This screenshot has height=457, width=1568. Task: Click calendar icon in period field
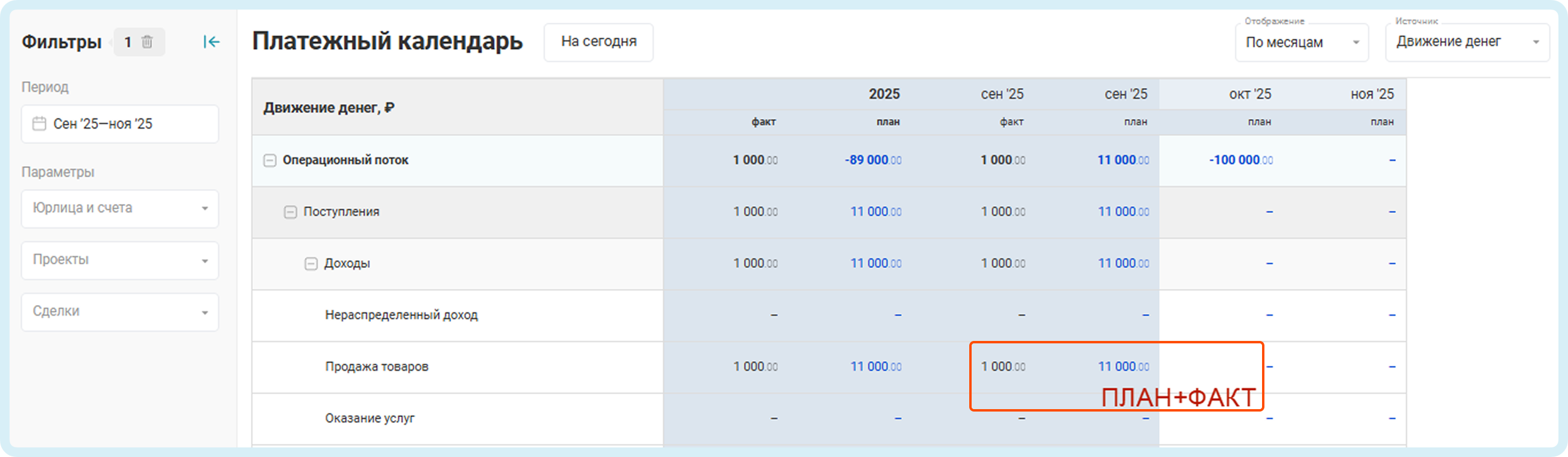39,124
